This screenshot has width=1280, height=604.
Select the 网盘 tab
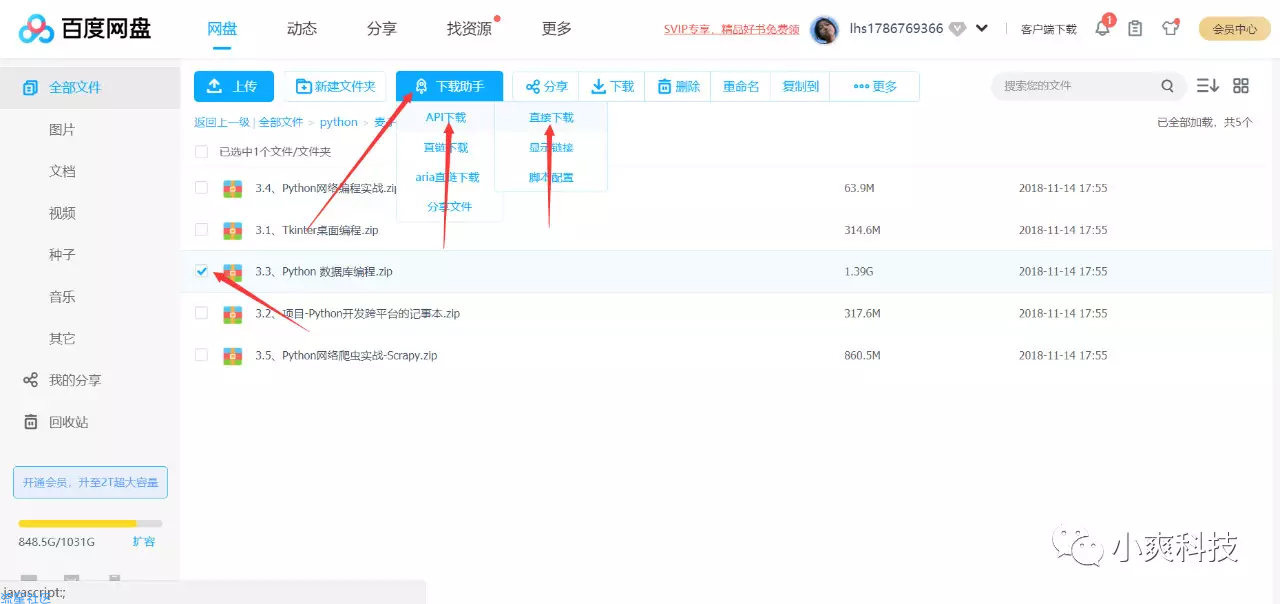coord(222,29)
